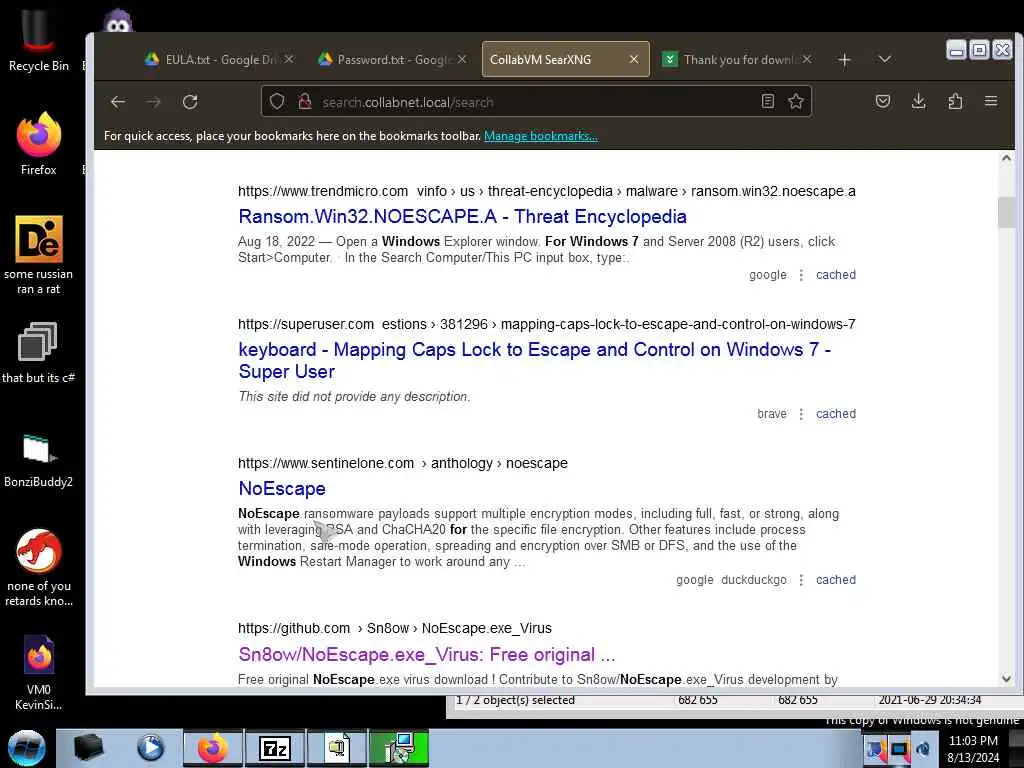Viewport: 1024px width, 768px height.
Task: Click the sentinelone.com result URL text
Action: [x=402, y=463]
